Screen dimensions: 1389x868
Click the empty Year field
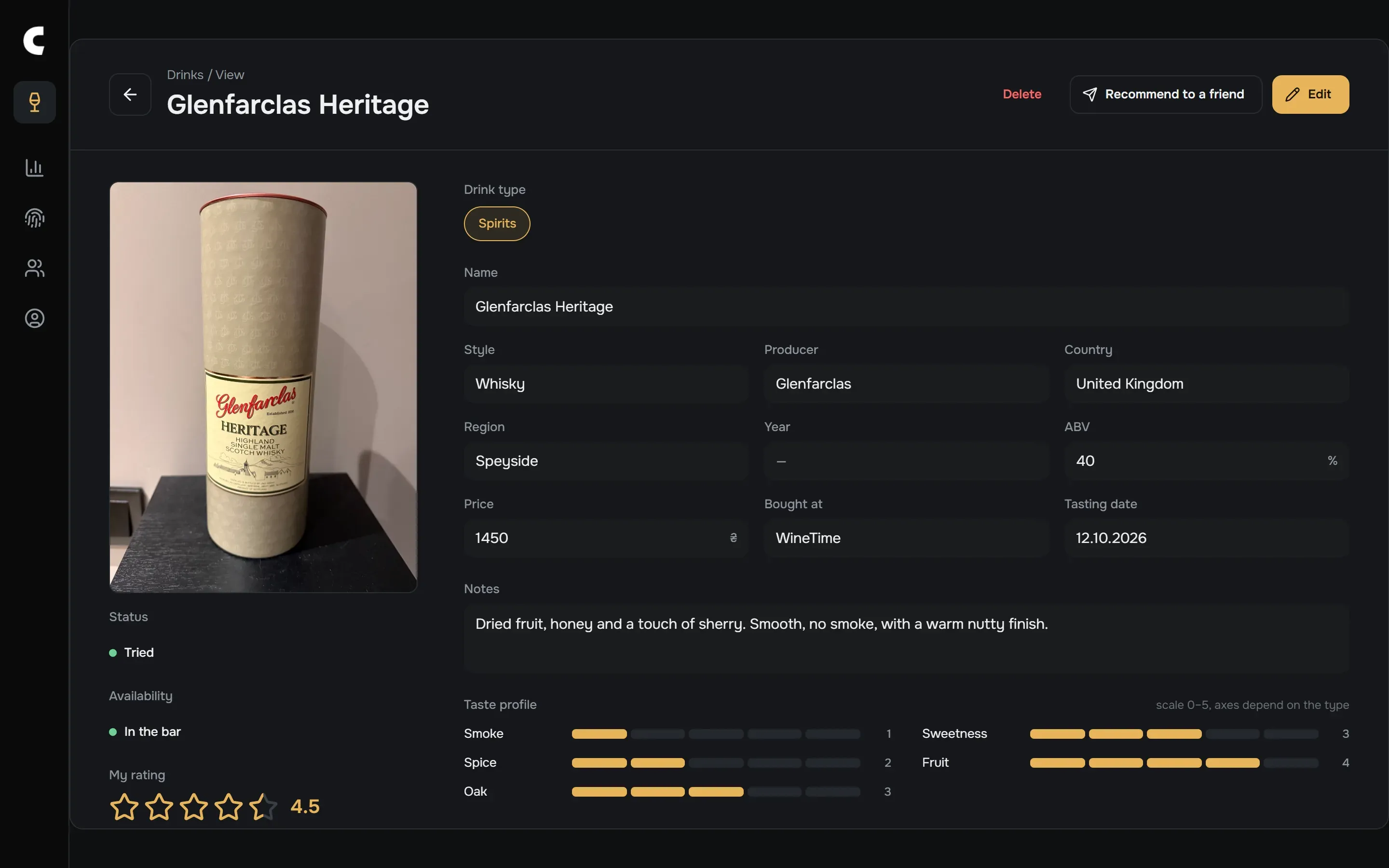pos(906,461)
